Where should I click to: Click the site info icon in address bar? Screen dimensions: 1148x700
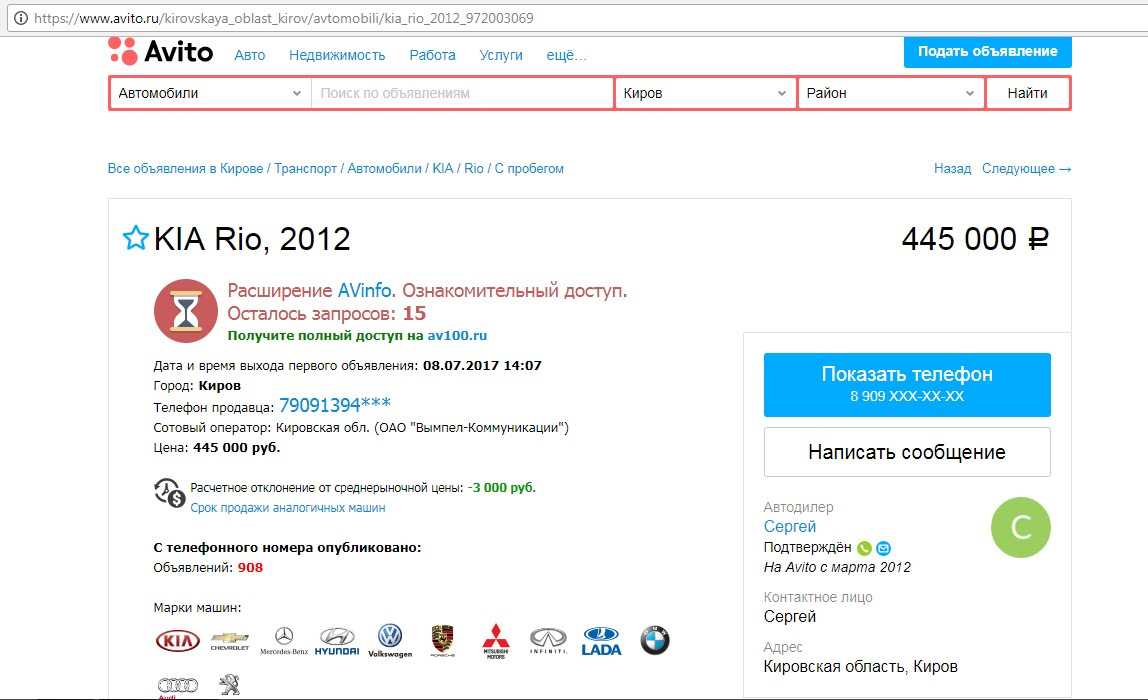click(20, 18)
